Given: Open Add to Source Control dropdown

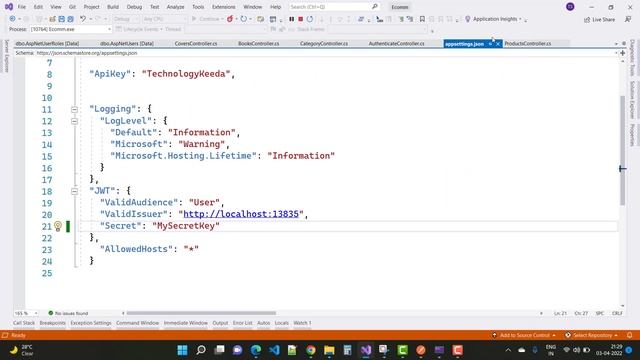Looking at the screenshot, I should pyautogui.click(x=524, y=335).
